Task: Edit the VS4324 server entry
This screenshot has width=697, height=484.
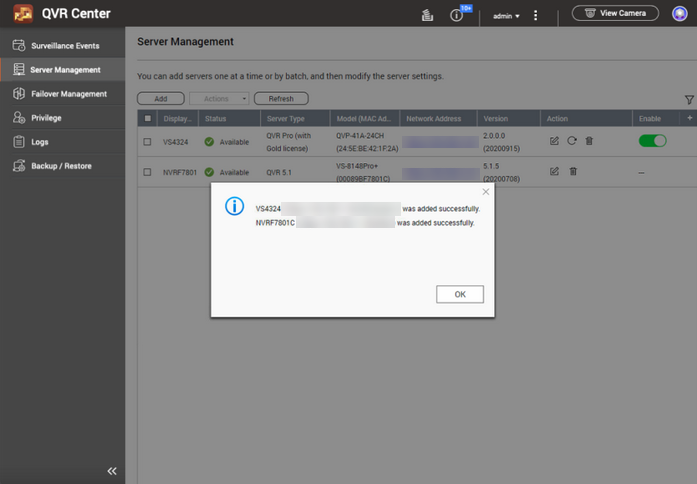Action: click(x=554, y=141)
